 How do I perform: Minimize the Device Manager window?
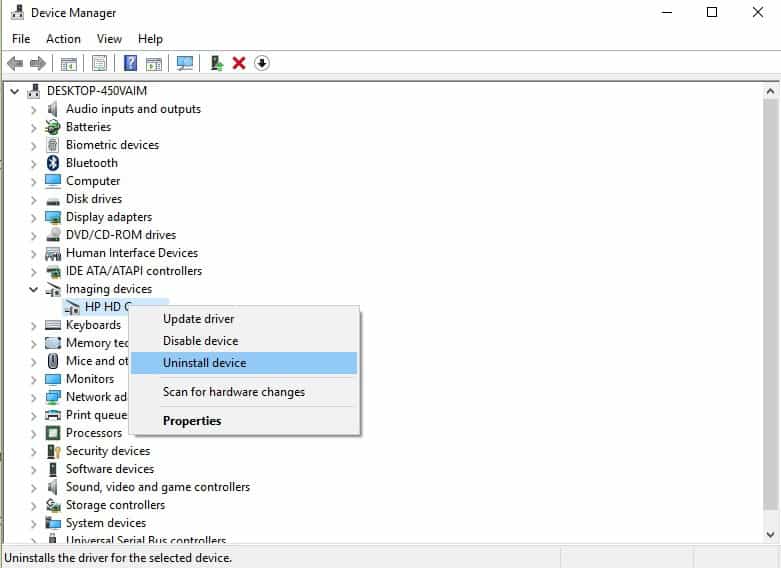(667, 12)
